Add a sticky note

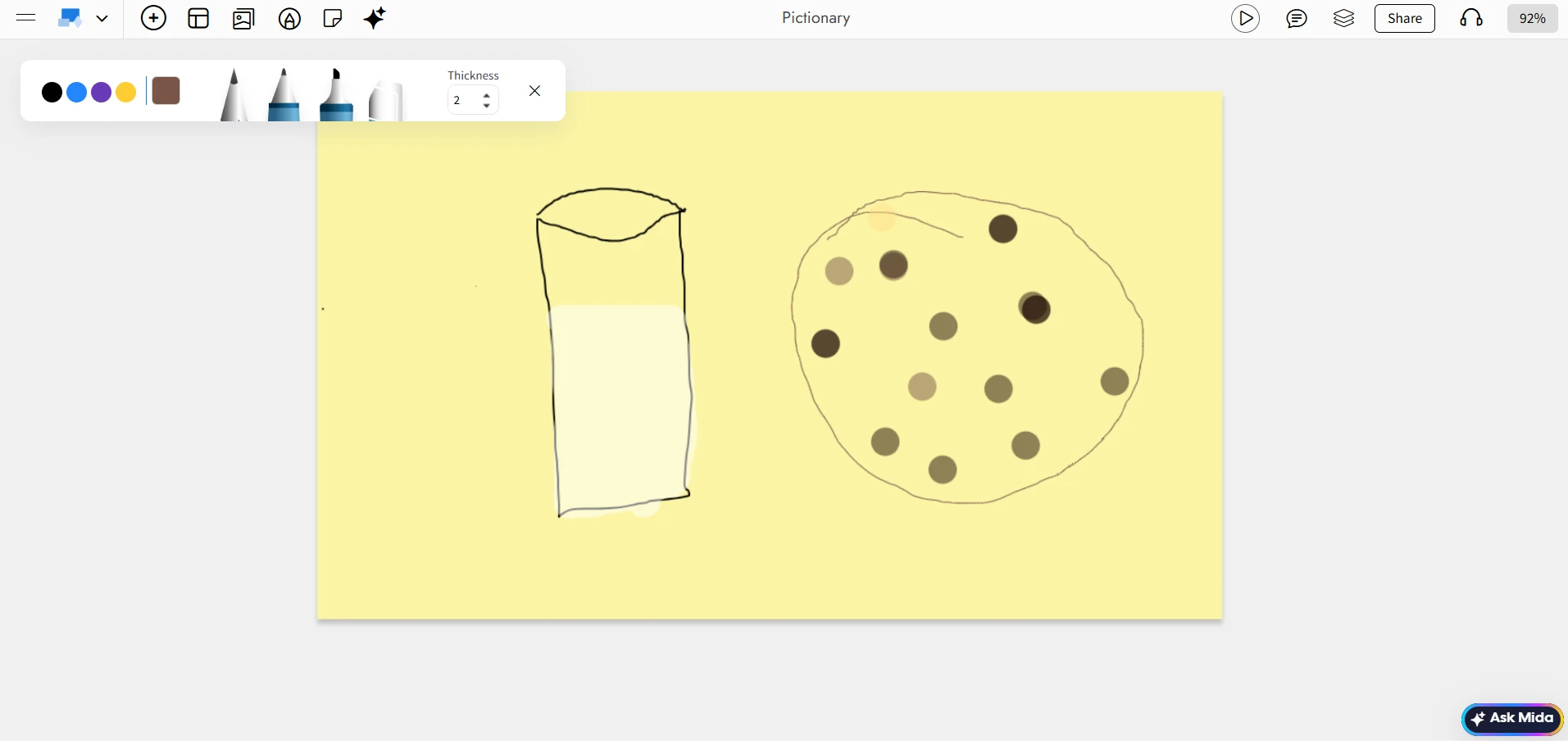(x=331, y=17)
